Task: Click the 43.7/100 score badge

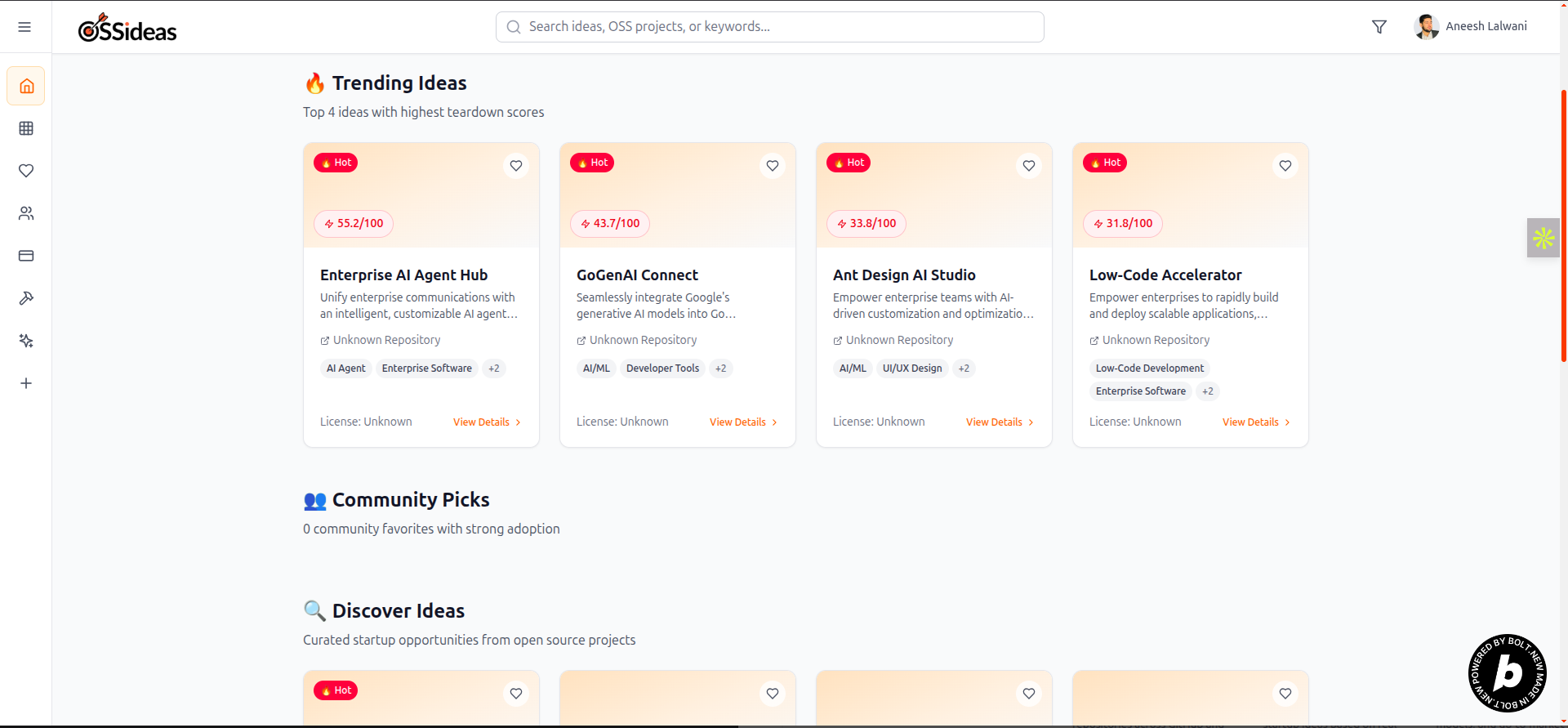Action: 610,224
